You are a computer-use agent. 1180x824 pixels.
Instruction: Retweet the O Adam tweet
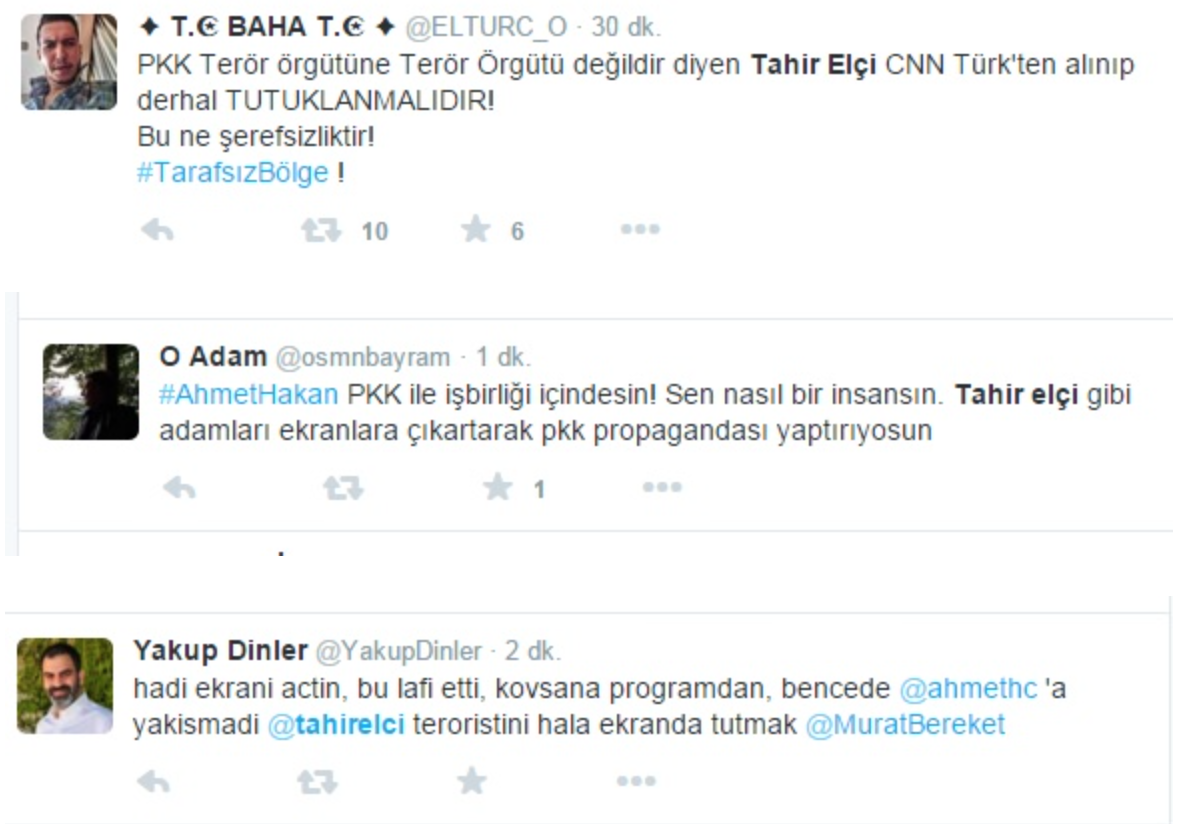[x=343, y=488]
